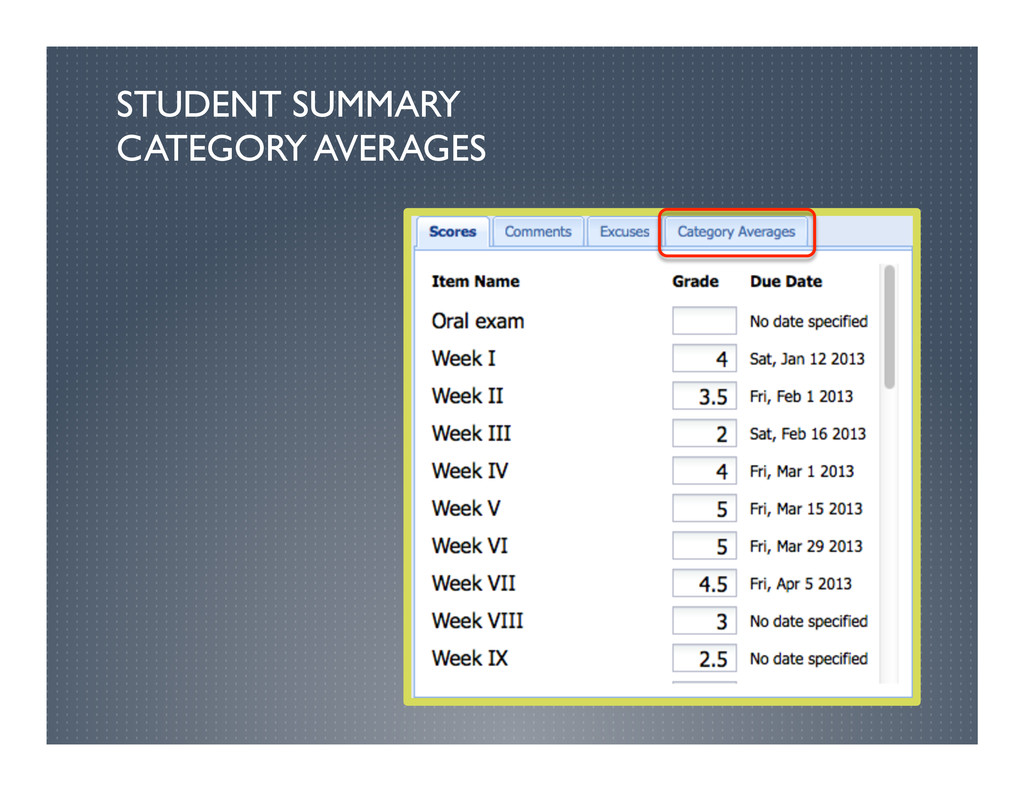Click the Sat, Feb 16 2013 due date
The height and width of the screenshot is (791, 1024).
[x=808, y=434]
